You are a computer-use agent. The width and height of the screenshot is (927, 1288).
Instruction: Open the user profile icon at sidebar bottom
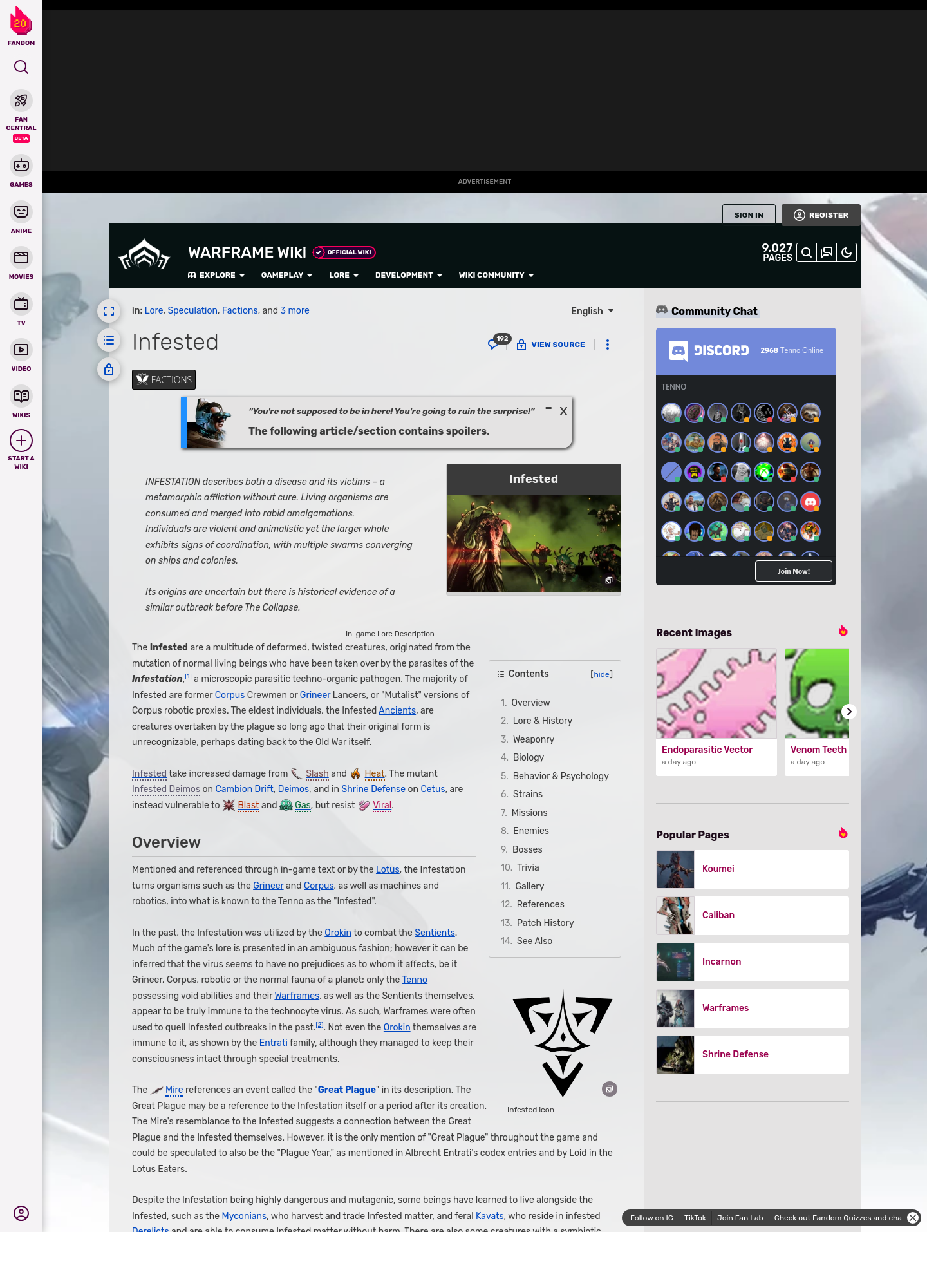pos(21,1213)
